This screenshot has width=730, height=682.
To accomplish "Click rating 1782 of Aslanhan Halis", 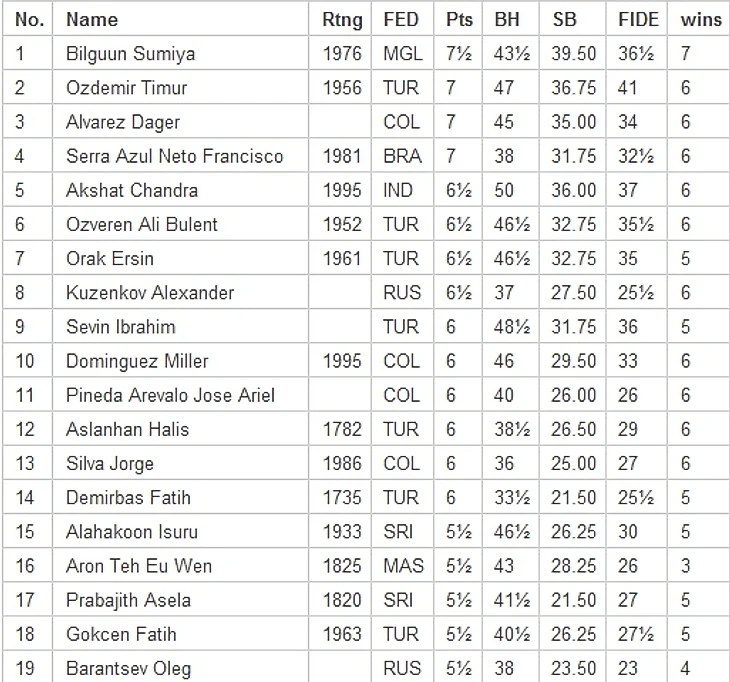I will pyautogui.click(x=342, y=429).
